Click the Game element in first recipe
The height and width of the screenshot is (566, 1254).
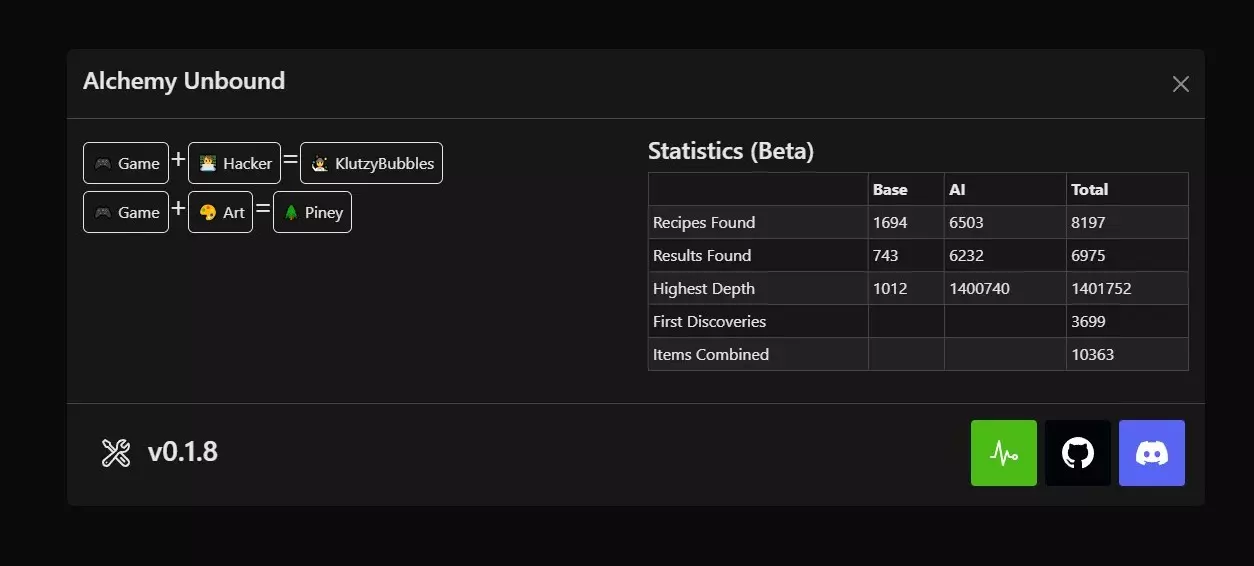point(126,163)
